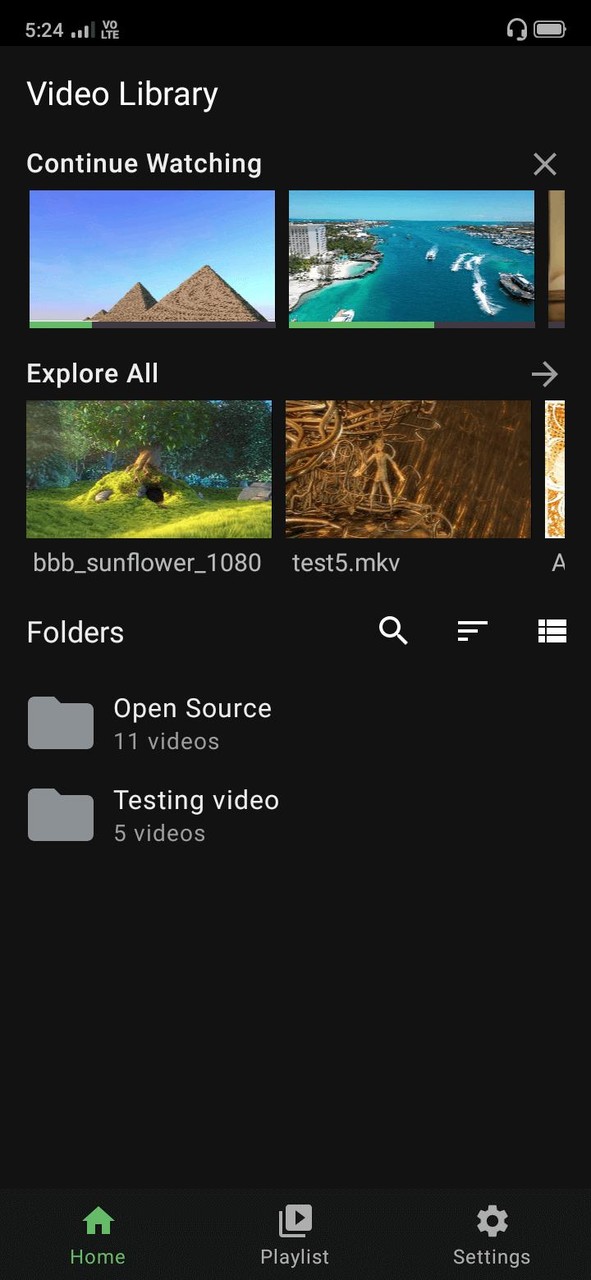Image resolution: width=591 pixels, height=1280 pixels.
Task: Open Settings via the gear icon
Action: [x=492, y=1221]
